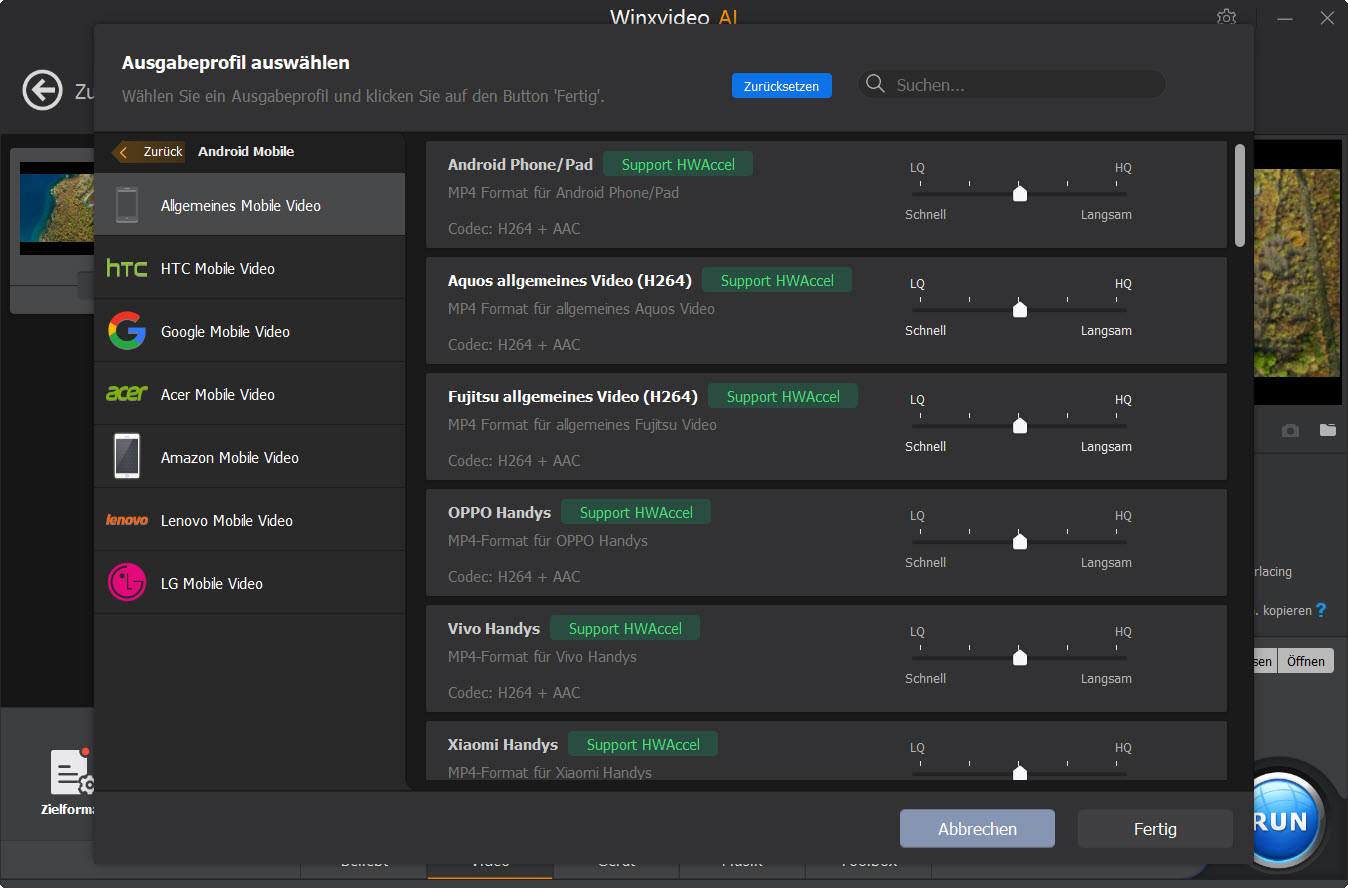Click the Amazon phone icon
This screenshot has height=888, width=1348.
tap(127, 457)
